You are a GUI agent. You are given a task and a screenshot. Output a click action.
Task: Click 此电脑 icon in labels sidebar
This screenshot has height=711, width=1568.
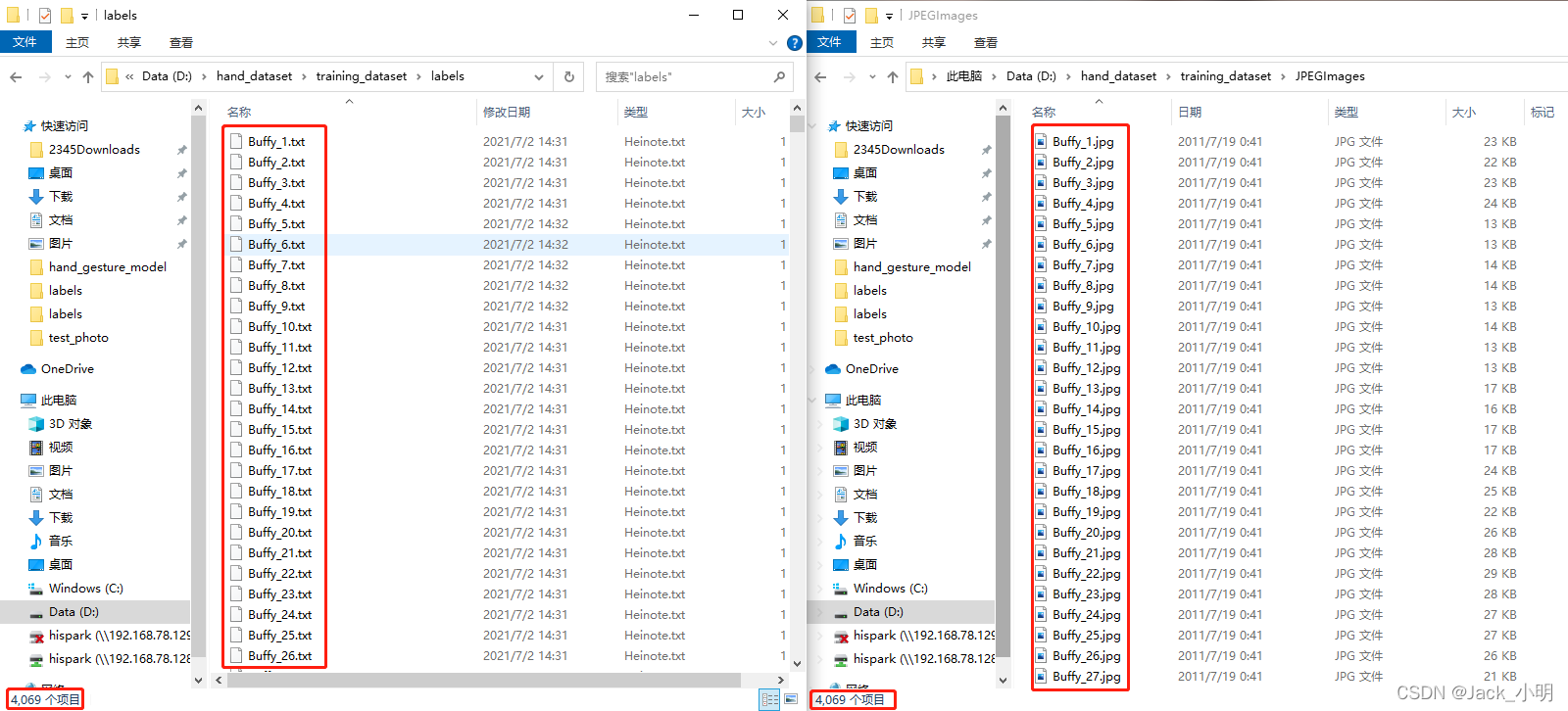pos(28,400)
